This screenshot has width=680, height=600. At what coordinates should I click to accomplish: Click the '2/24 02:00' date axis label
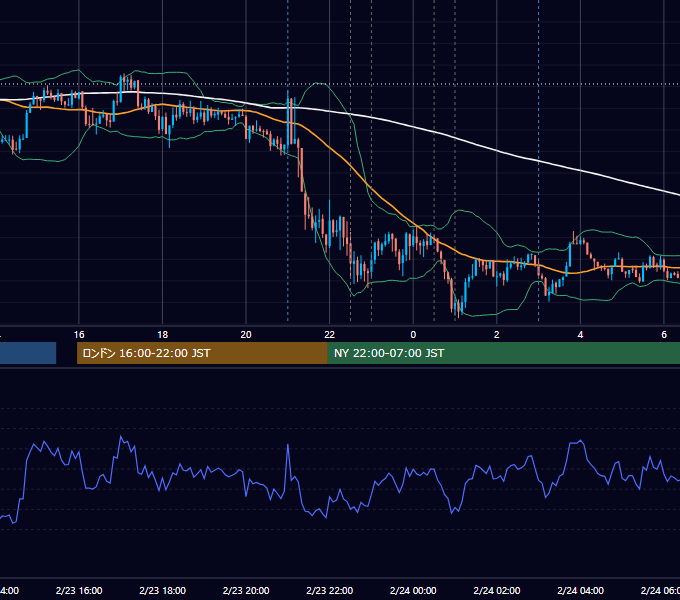click(497, 590)
